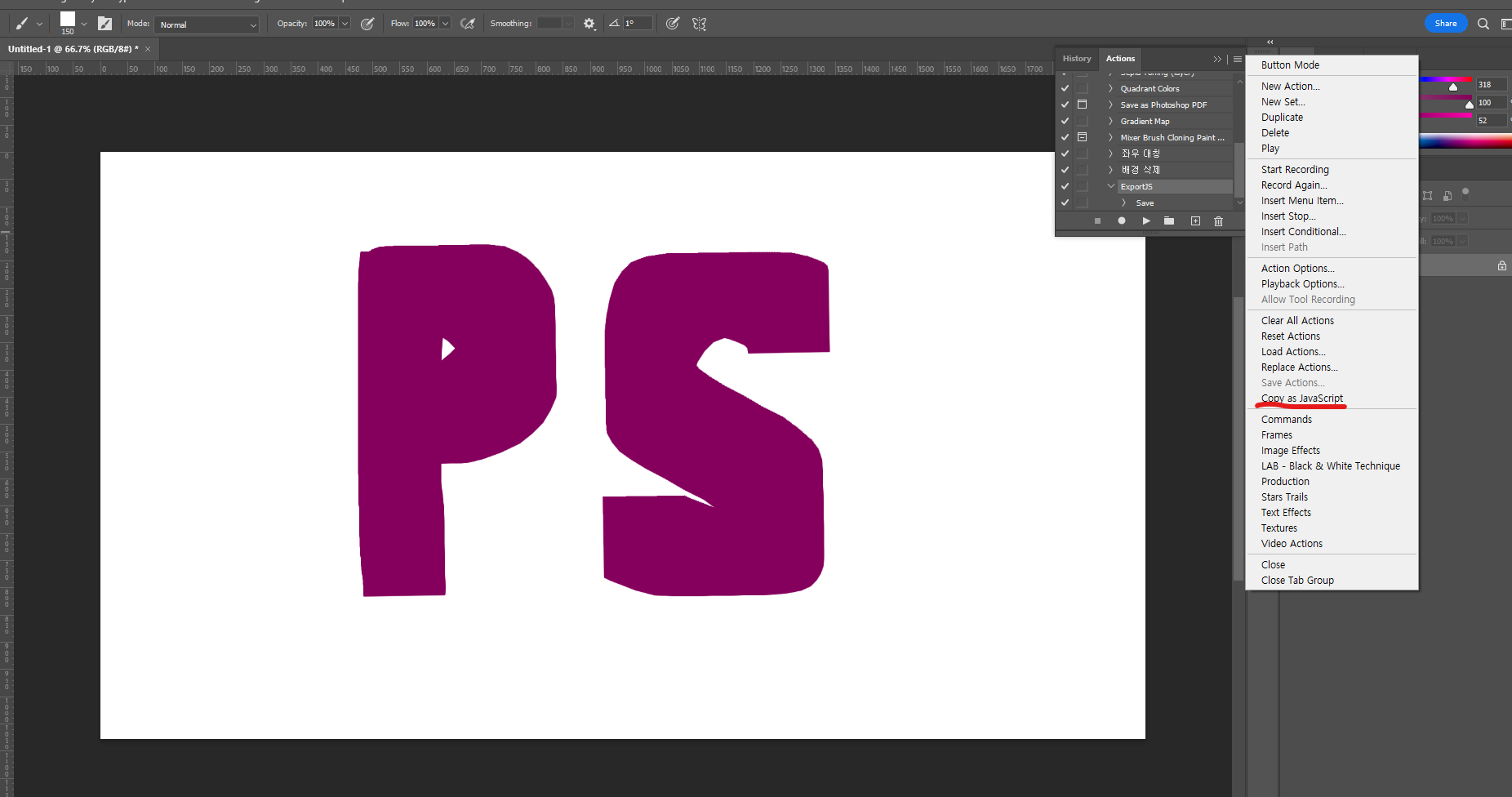Open smoothing options gear
1512x797 pixels.
(589, 24)
